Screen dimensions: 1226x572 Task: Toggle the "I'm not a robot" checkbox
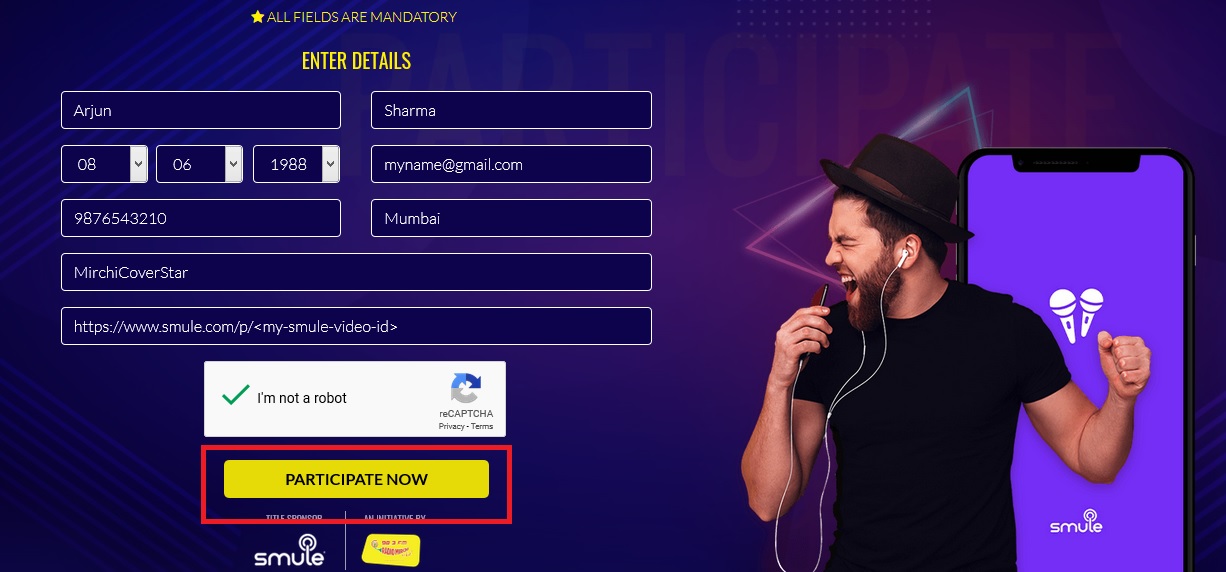click(x=236, y=396)
